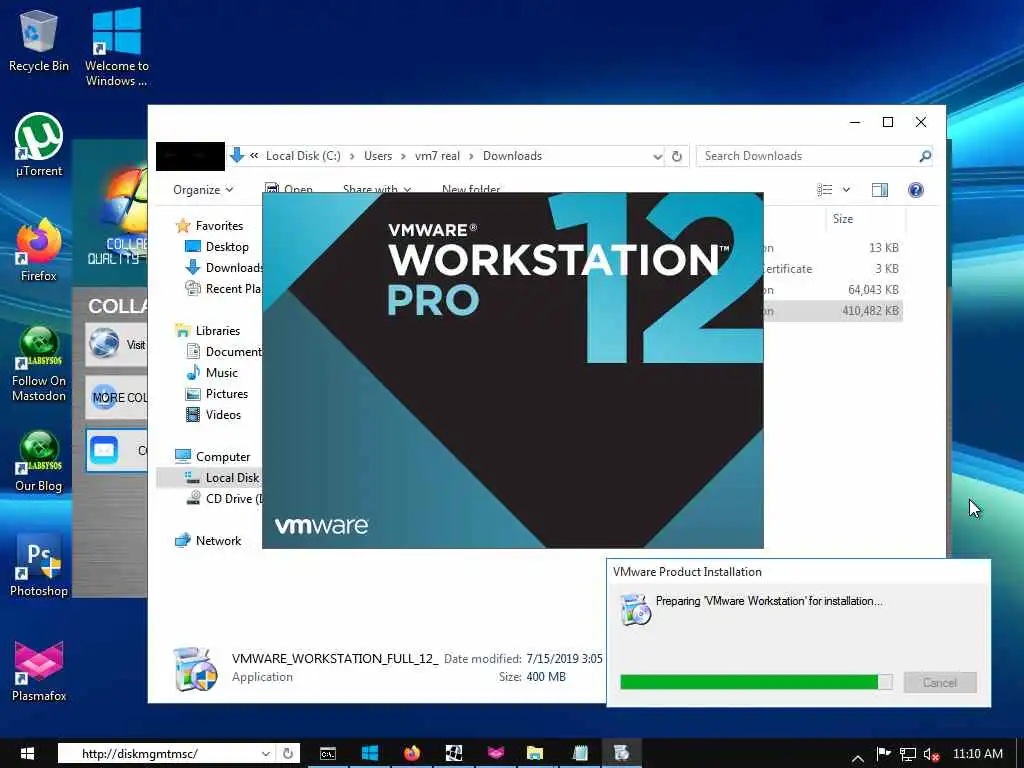Show hidden system tray icons
Screen dimensions: 1024x768
pos(858,757)
